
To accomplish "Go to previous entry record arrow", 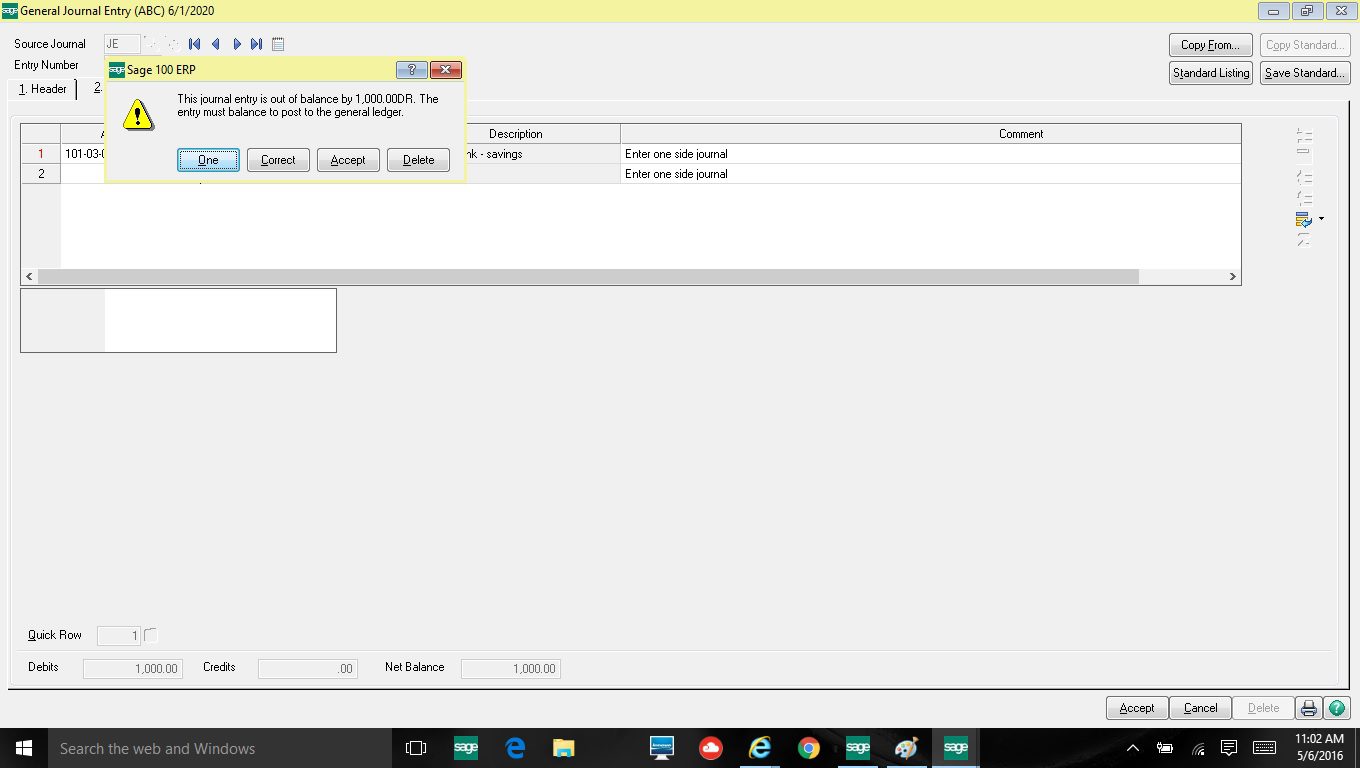I will (215, 44).
